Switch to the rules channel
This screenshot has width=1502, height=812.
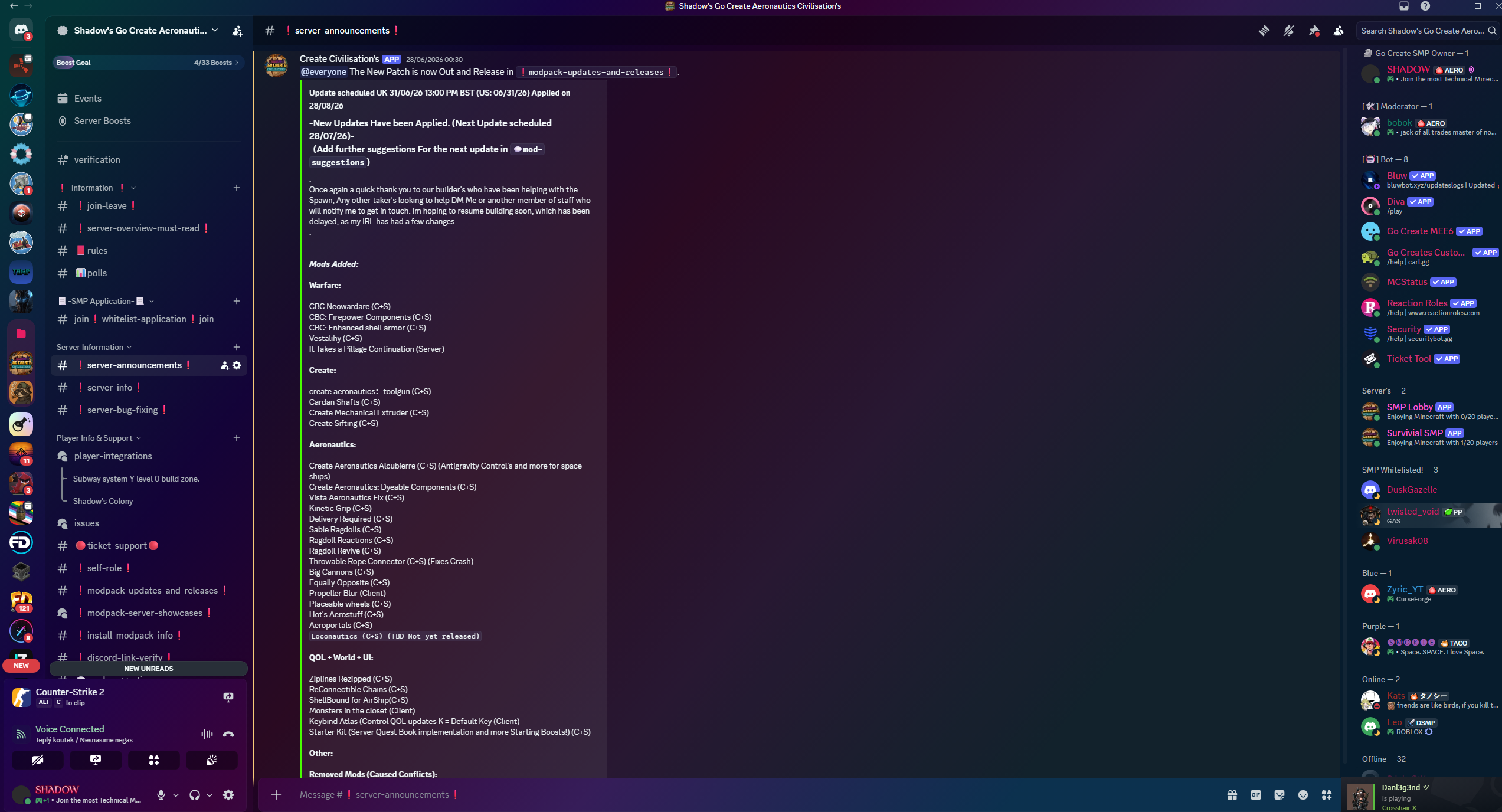[149, 251]
